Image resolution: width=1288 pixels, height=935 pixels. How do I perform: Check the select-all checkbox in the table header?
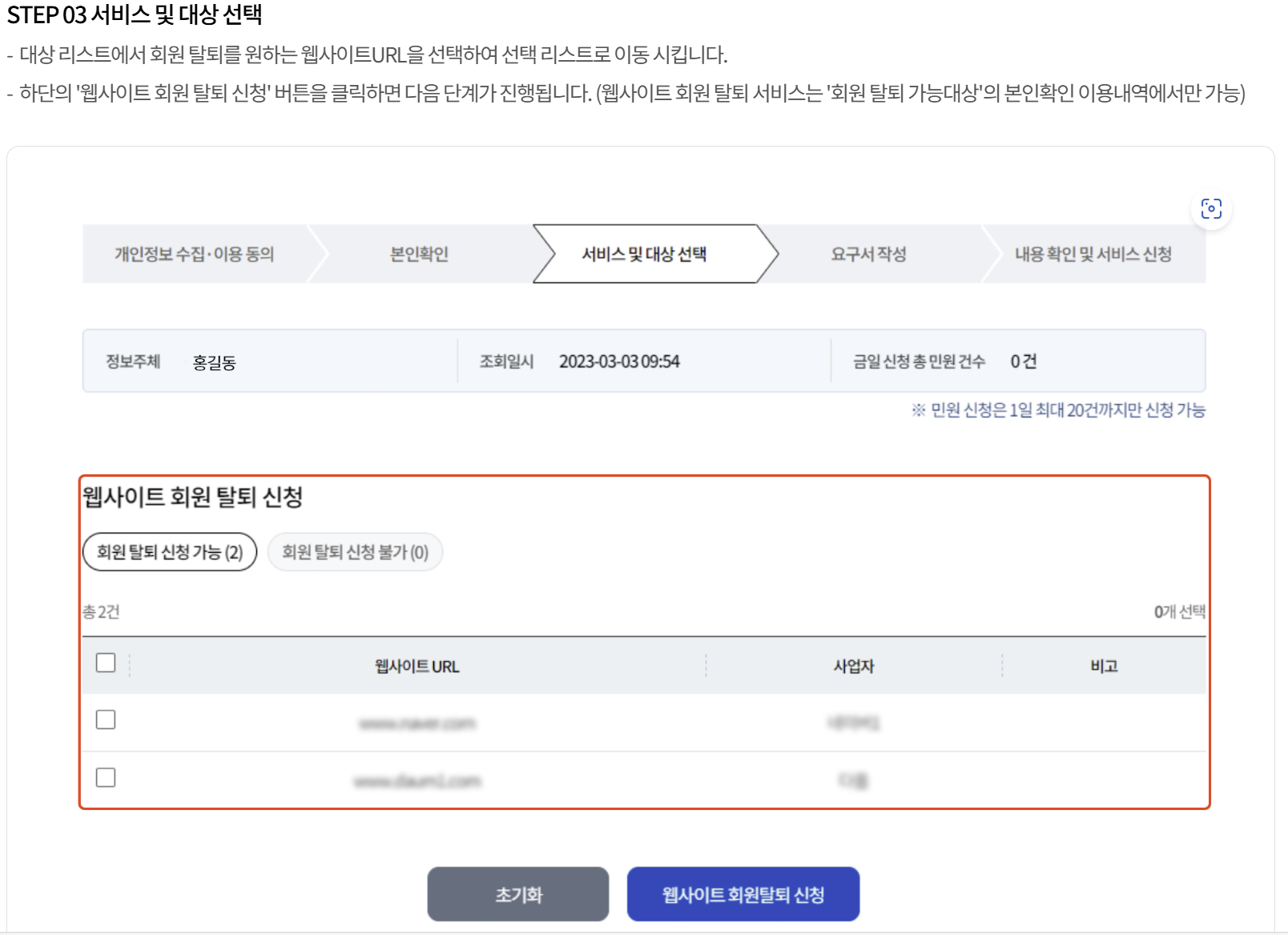(105, 663)
